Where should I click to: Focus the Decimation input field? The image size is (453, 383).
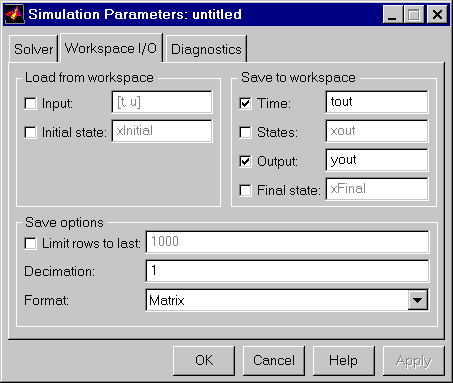(x=287, y=271)
